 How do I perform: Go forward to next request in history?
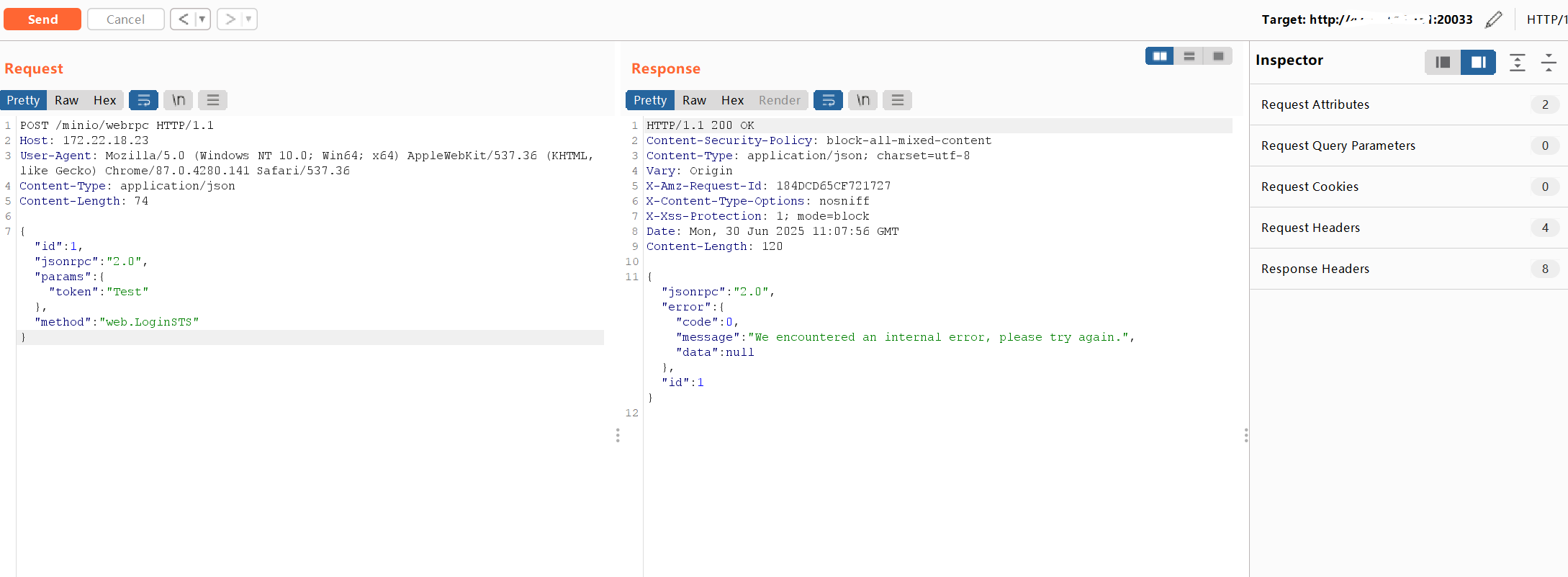230,19
